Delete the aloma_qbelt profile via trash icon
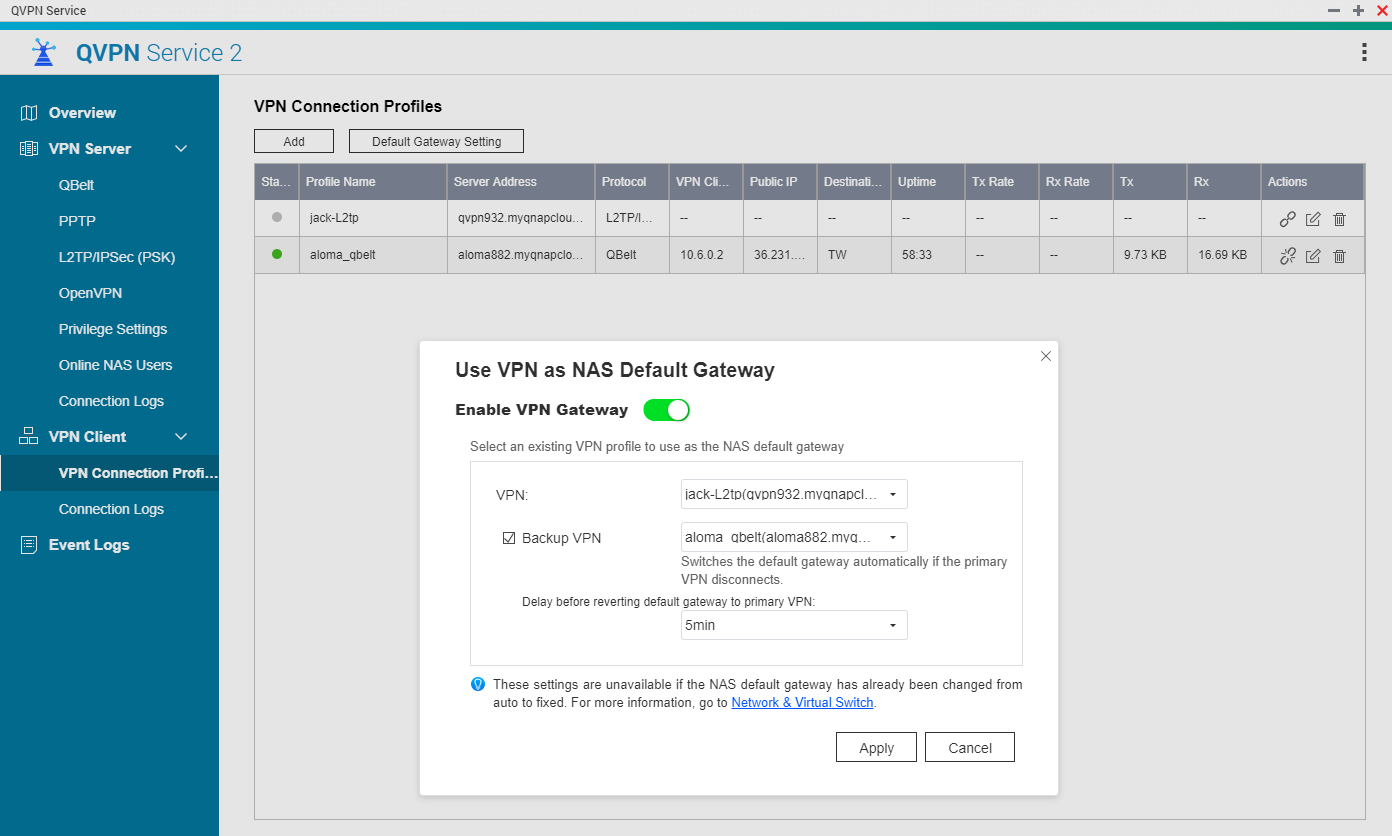The height and width of the screenshot is (836, 1392). pyautogui.click(x=1340, y=256)
